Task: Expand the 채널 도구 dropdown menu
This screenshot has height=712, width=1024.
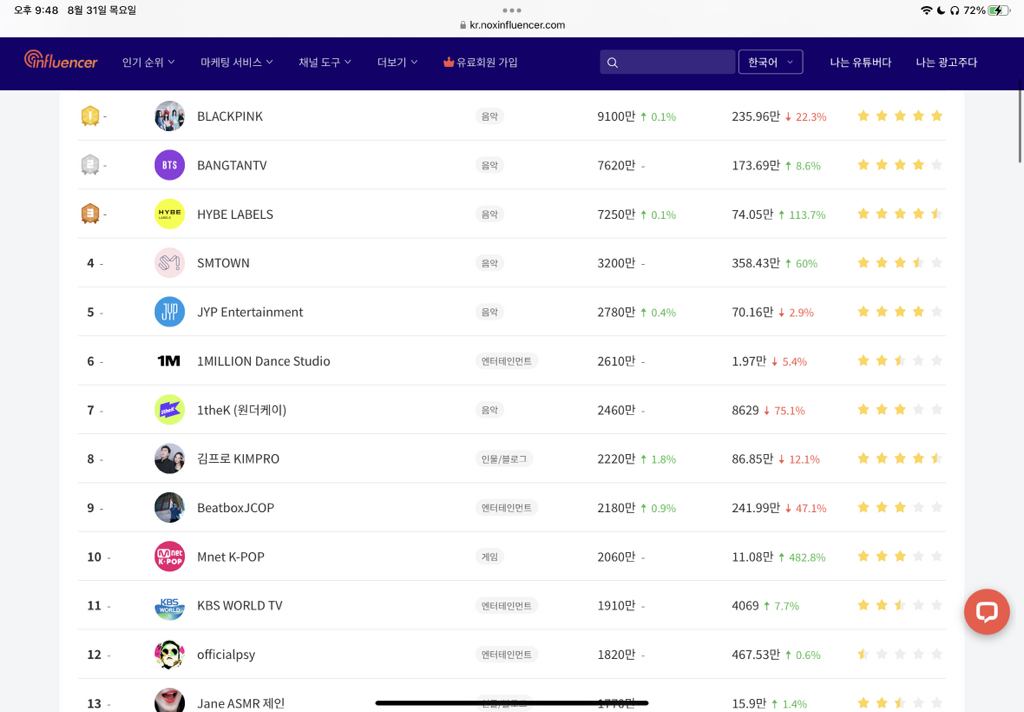Action: pos(325,62)
